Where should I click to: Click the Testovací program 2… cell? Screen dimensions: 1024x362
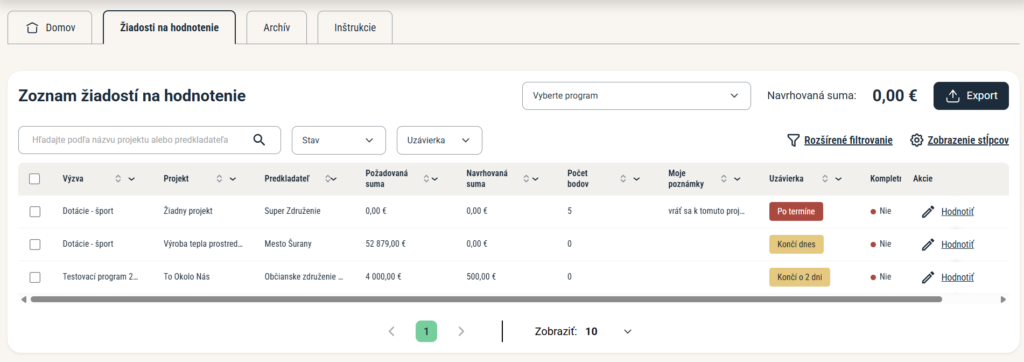[101, 277]
